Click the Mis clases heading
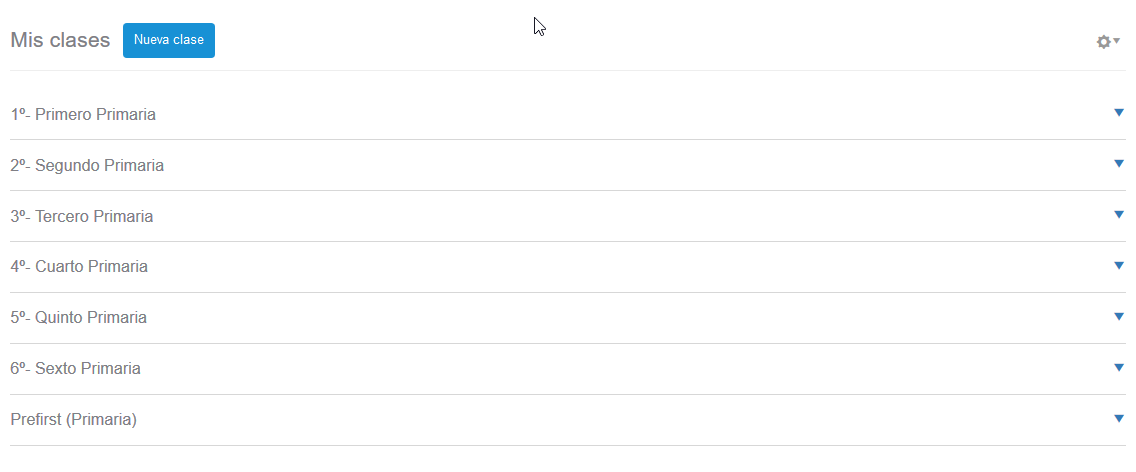 point(60,41)
